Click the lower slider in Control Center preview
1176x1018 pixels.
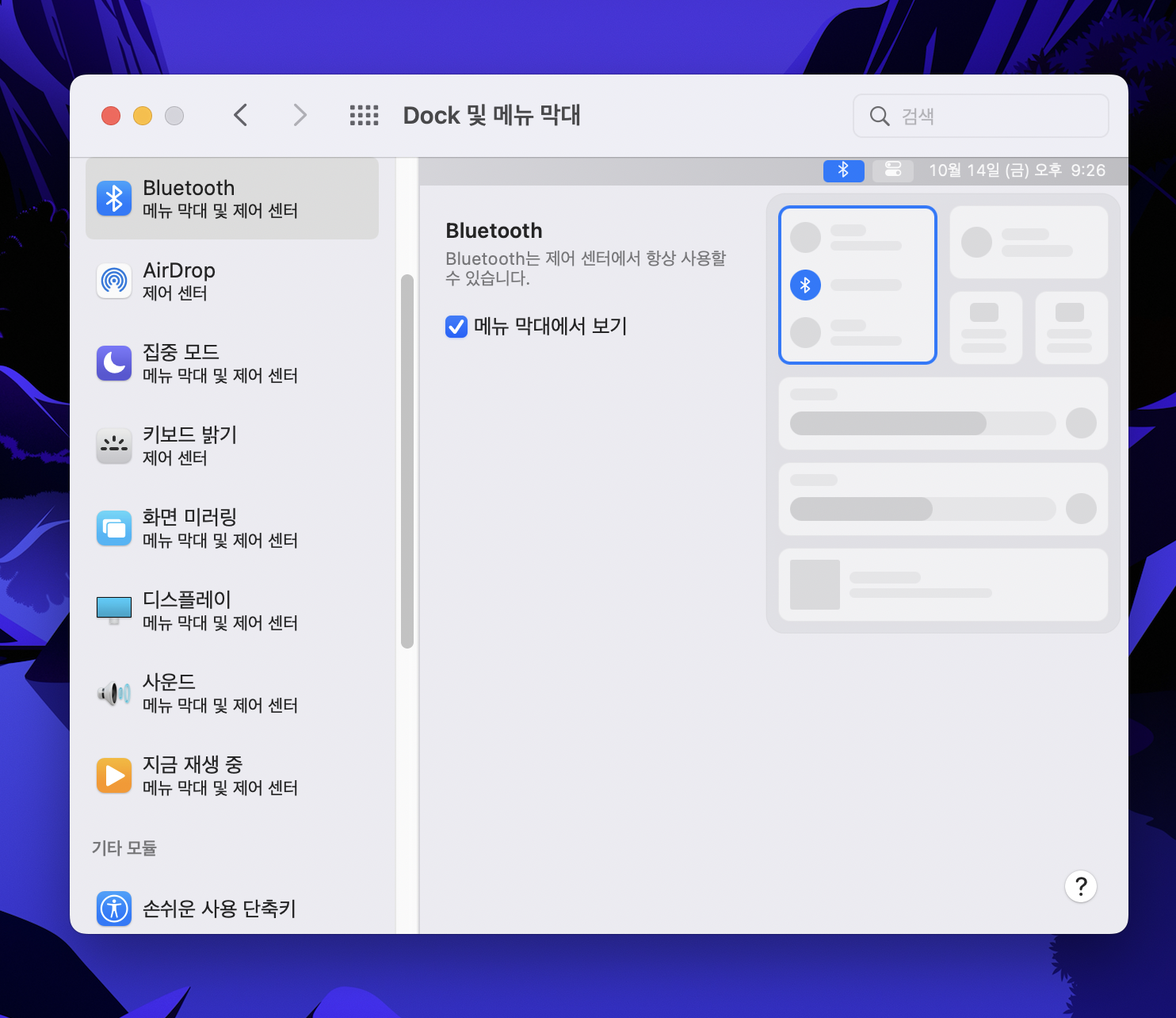[x=923, y=509]
